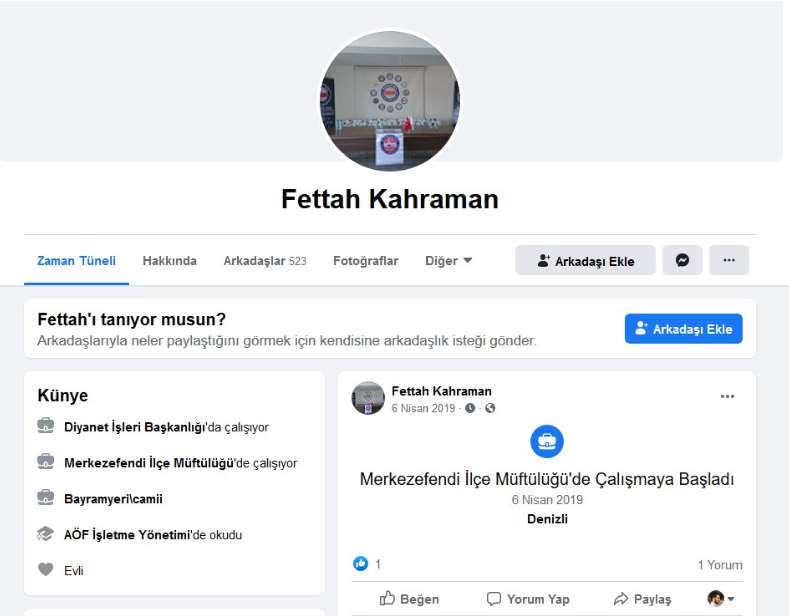Open the large circular profile picture

click(x=390, y=100)
